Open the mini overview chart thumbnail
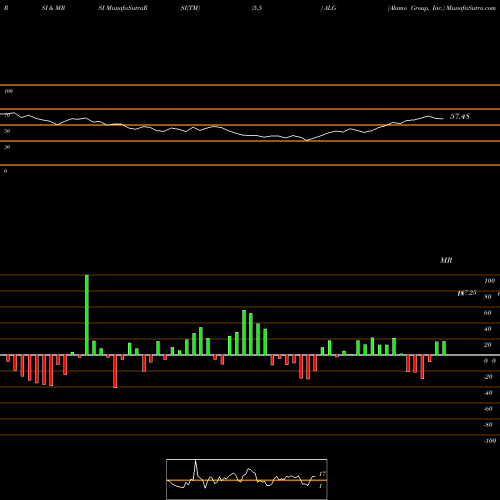The image size is (500, 500). point(247,479)
